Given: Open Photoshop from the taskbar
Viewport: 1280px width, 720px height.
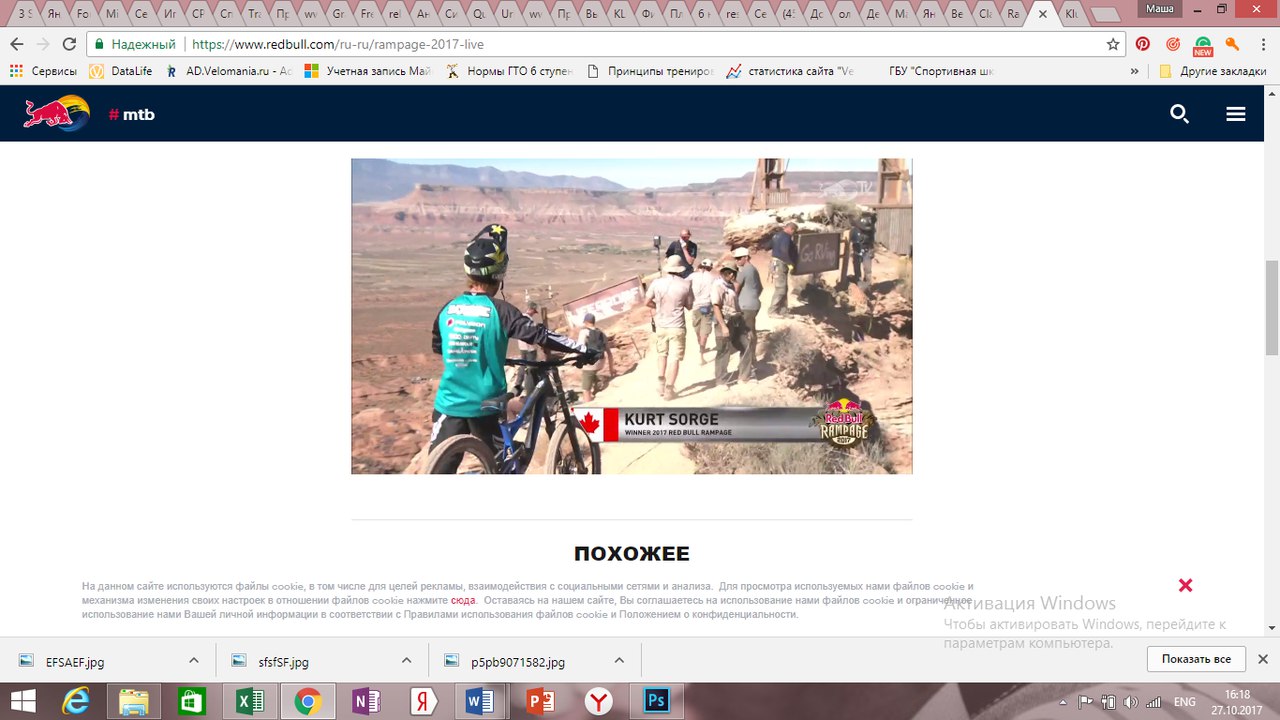Looking at the screenshot, I should tap(656, 701).
